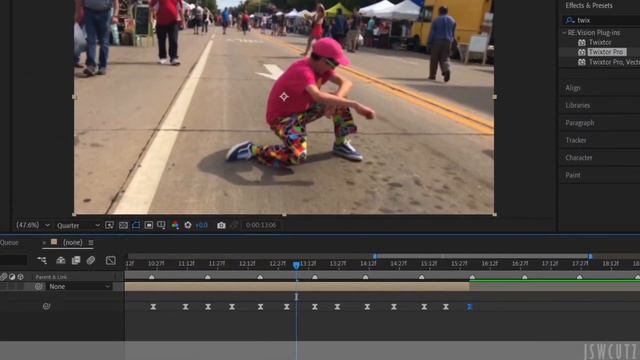This screenshot has width=640, height=360.
Task: Switch to the Render Queue tab
Action: (9, 242)
